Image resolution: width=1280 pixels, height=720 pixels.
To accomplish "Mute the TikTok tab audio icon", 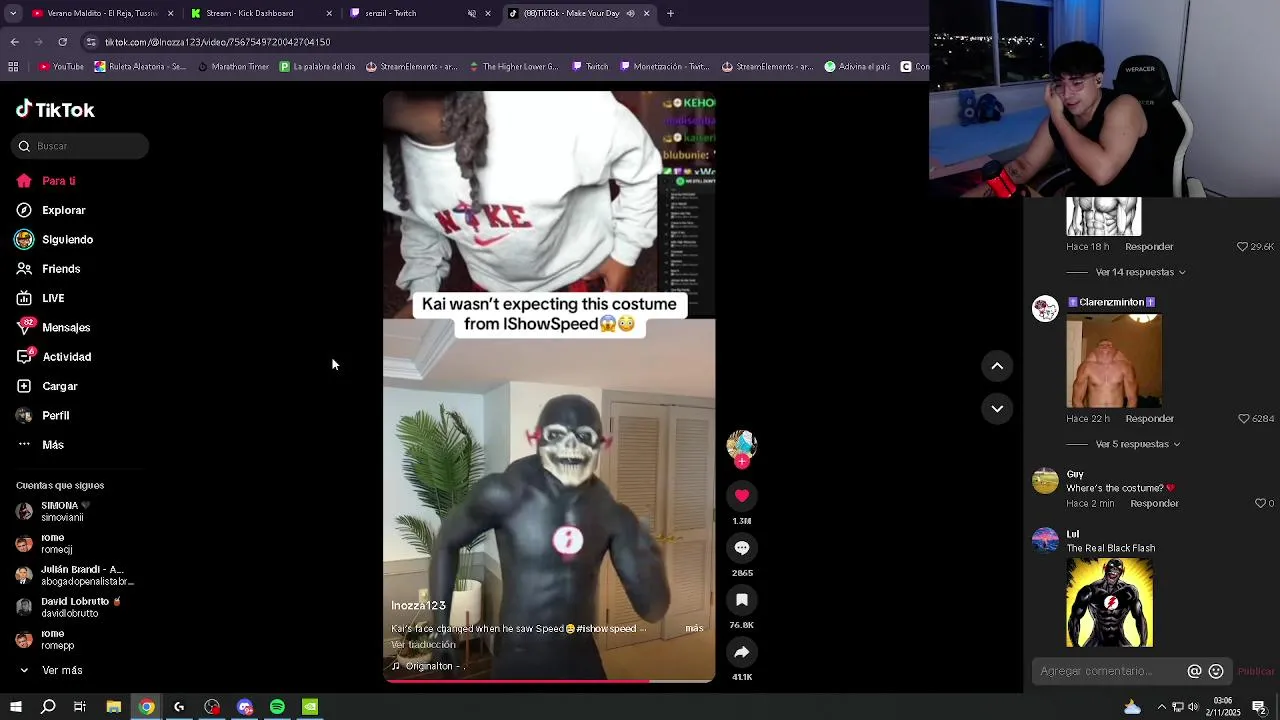I will [x=630, y=13].
